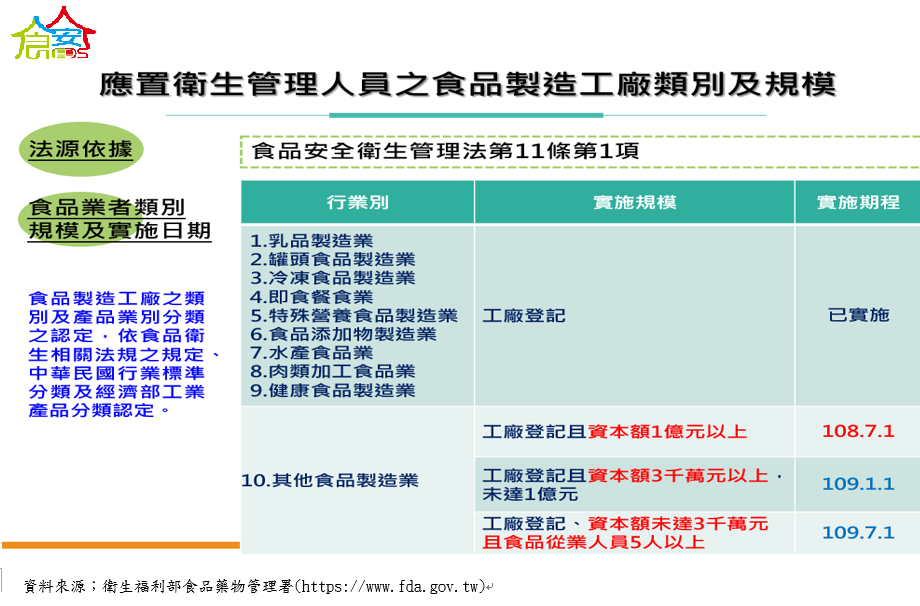Click the 行業別 column header
Screen dimensions: 920x606
coord(357,202)
